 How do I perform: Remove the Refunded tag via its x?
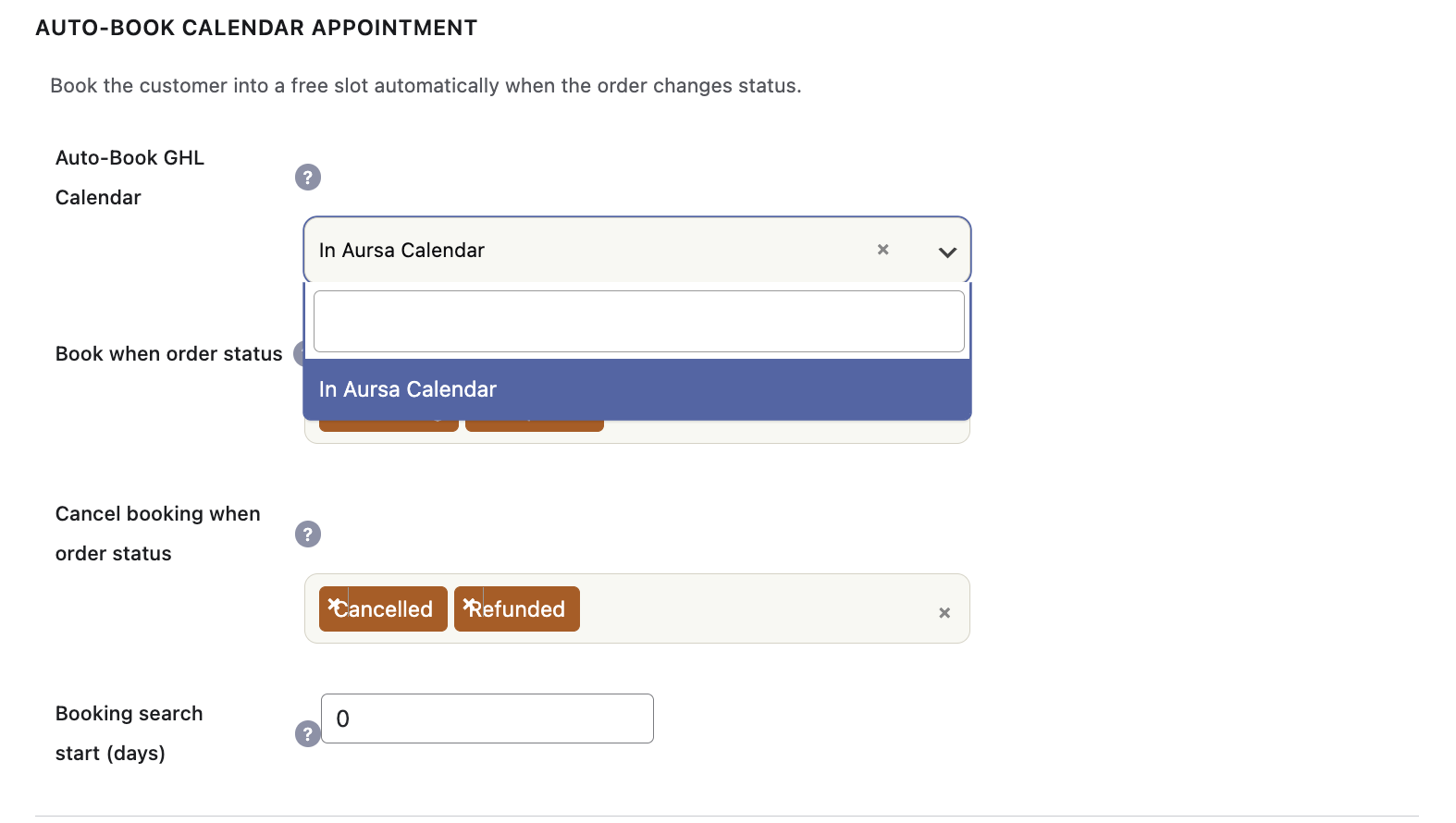tap(470, 605)
